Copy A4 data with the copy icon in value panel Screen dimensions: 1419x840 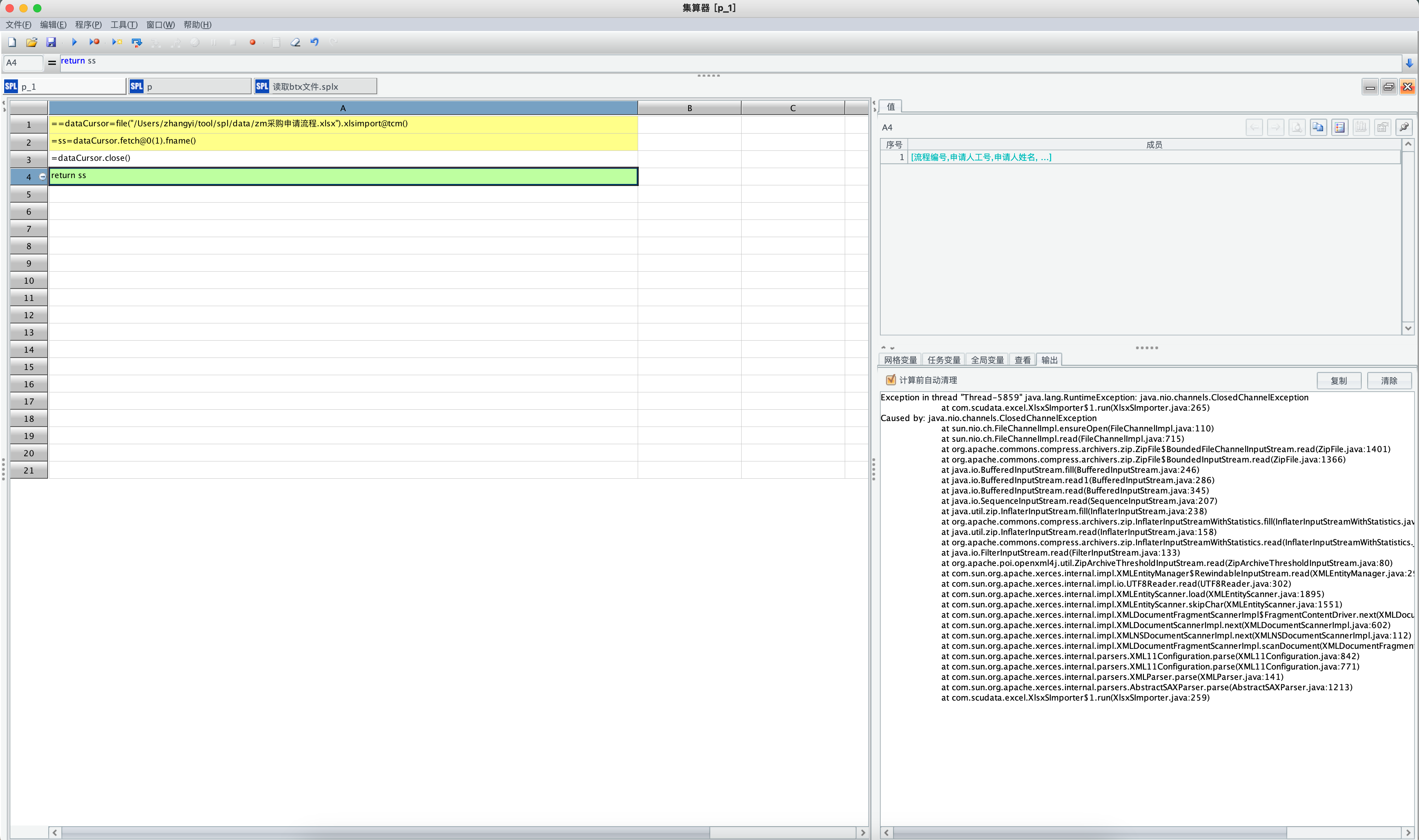click(x=1318, y=127)
